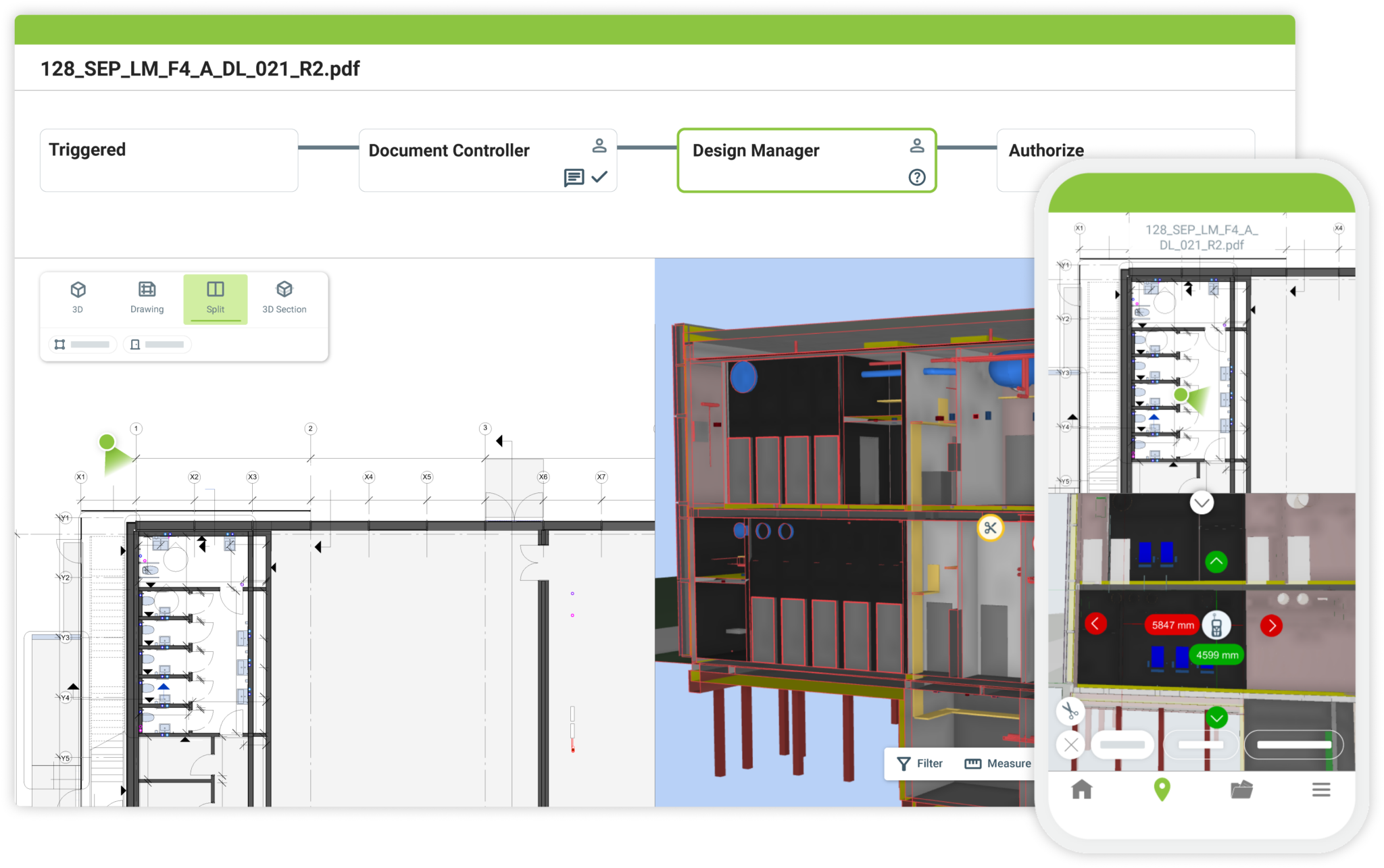Tap the phone file name label

pos(1201,237)
